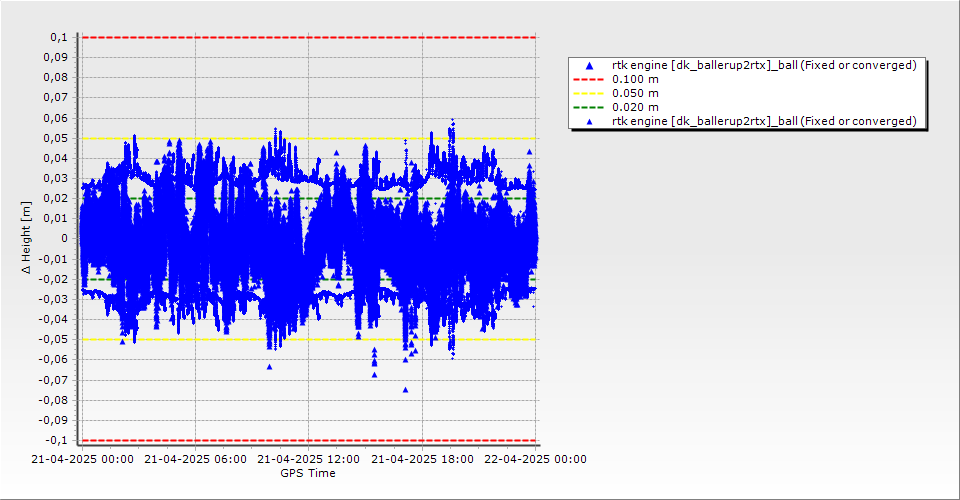
Task: Click the positive "0,04" height axis tick label
Action: [56, 159]
